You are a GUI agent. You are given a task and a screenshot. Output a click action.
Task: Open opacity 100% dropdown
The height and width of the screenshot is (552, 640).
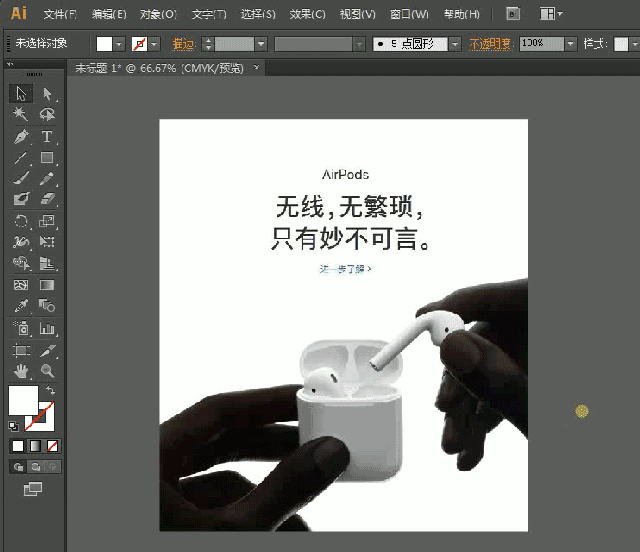(x=571, y=44)
